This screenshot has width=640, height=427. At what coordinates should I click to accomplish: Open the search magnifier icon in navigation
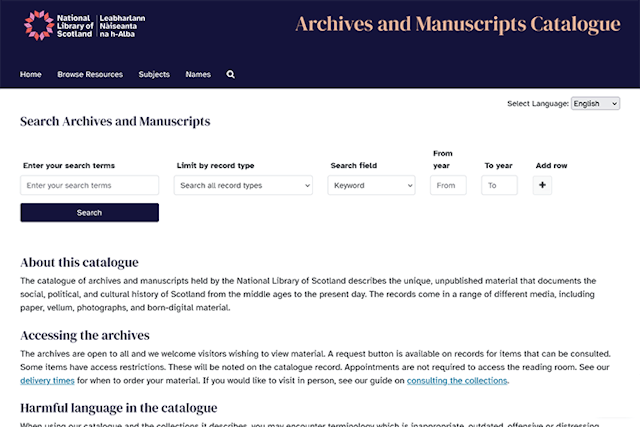(231, 74)
